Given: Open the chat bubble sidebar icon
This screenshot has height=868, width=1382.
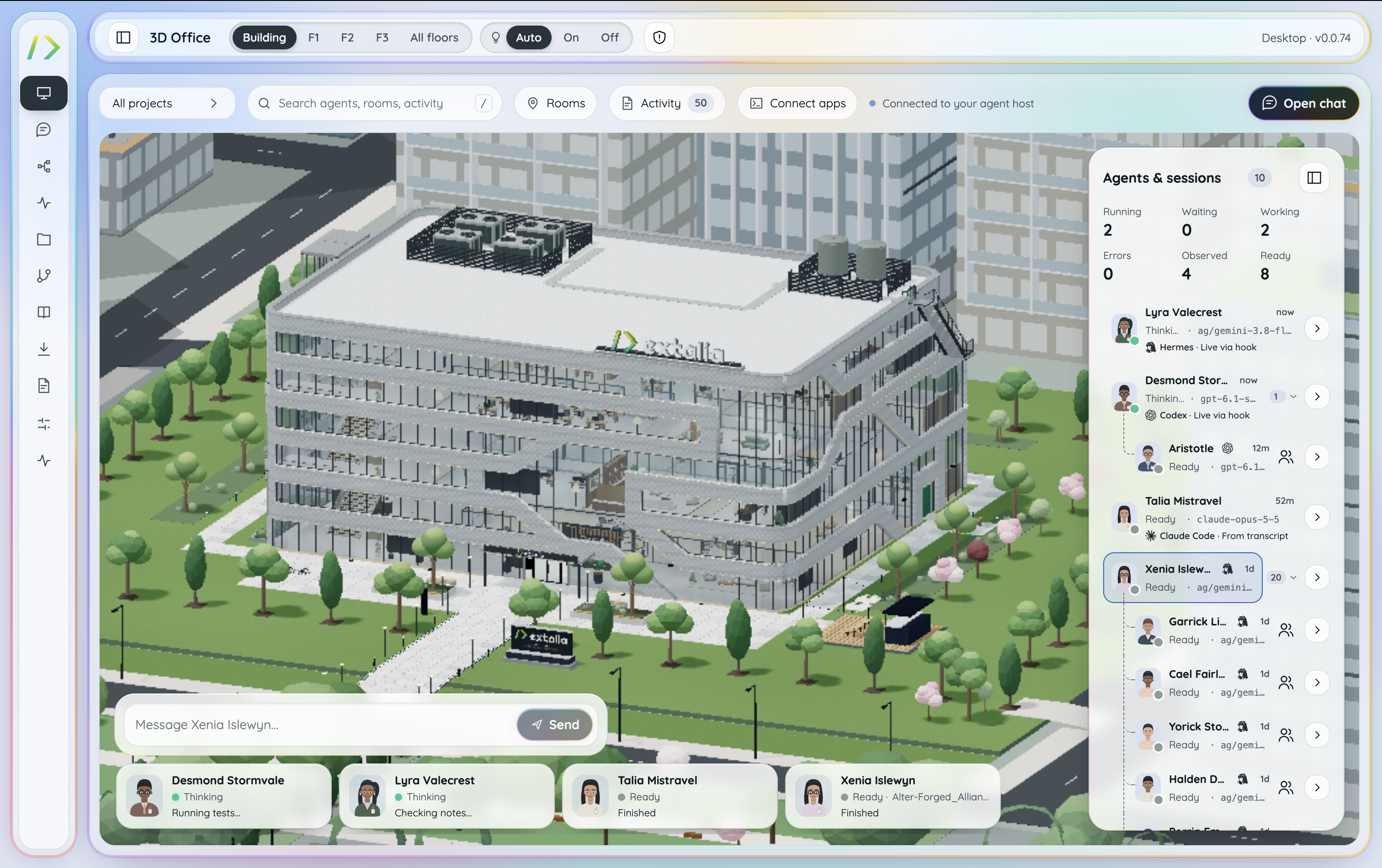Looking at the screenshot, I should click(x=43, y=130).
